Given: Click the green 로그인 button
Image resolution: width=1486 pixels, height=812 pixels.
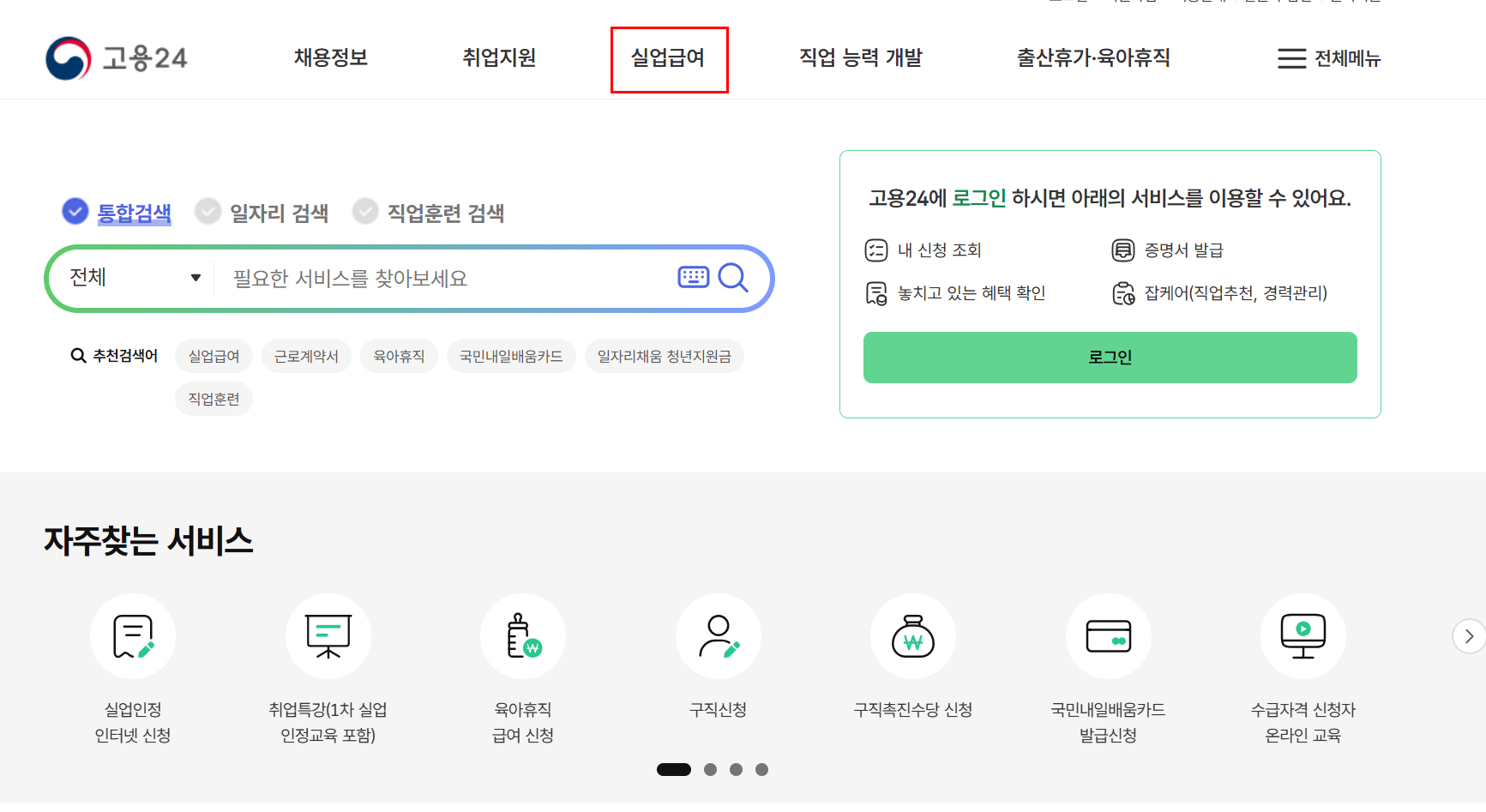Looking at the screenshot, I should pos(1110,358).
